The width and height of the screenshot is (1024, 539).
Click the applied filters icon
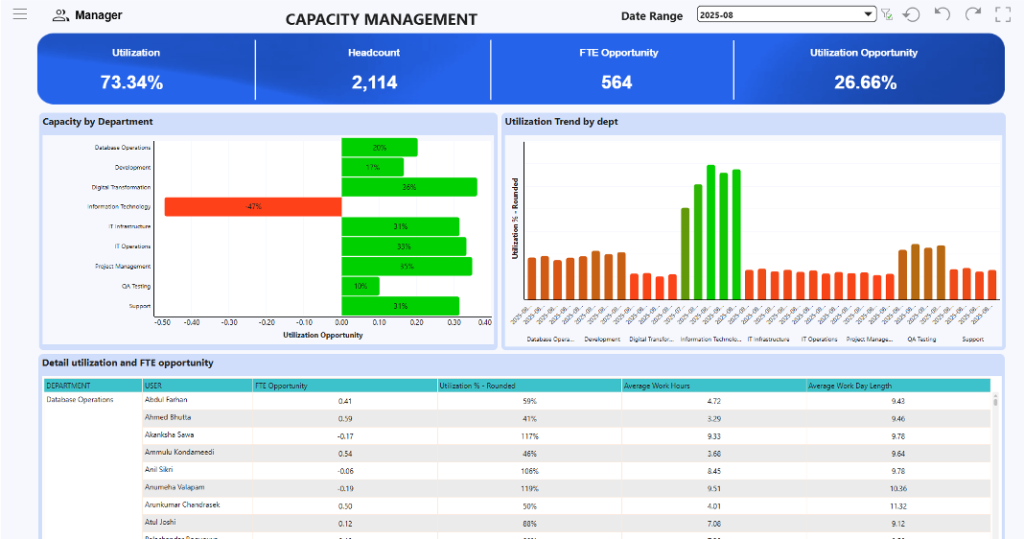pyautogui.click(x=886, y=15)
